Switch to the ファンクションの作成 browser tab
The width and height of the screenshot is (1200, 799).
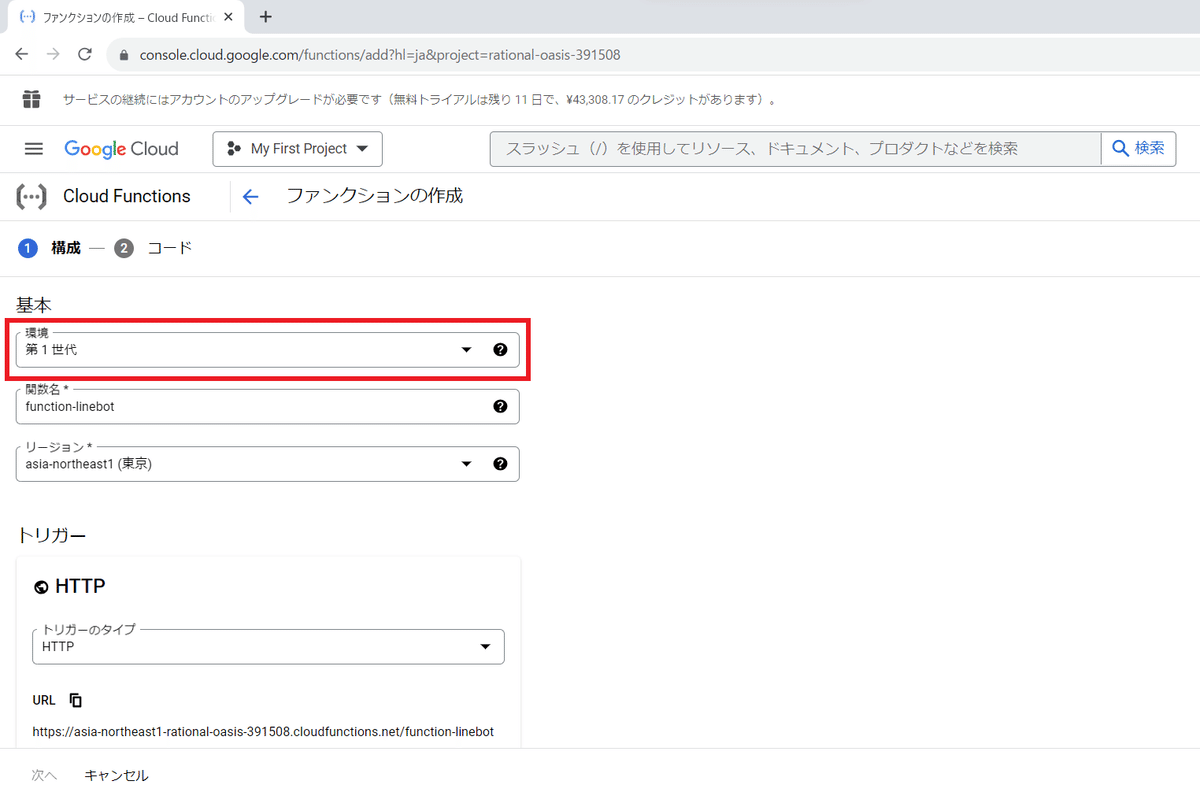pyautogui.click(x=125, y=17)
